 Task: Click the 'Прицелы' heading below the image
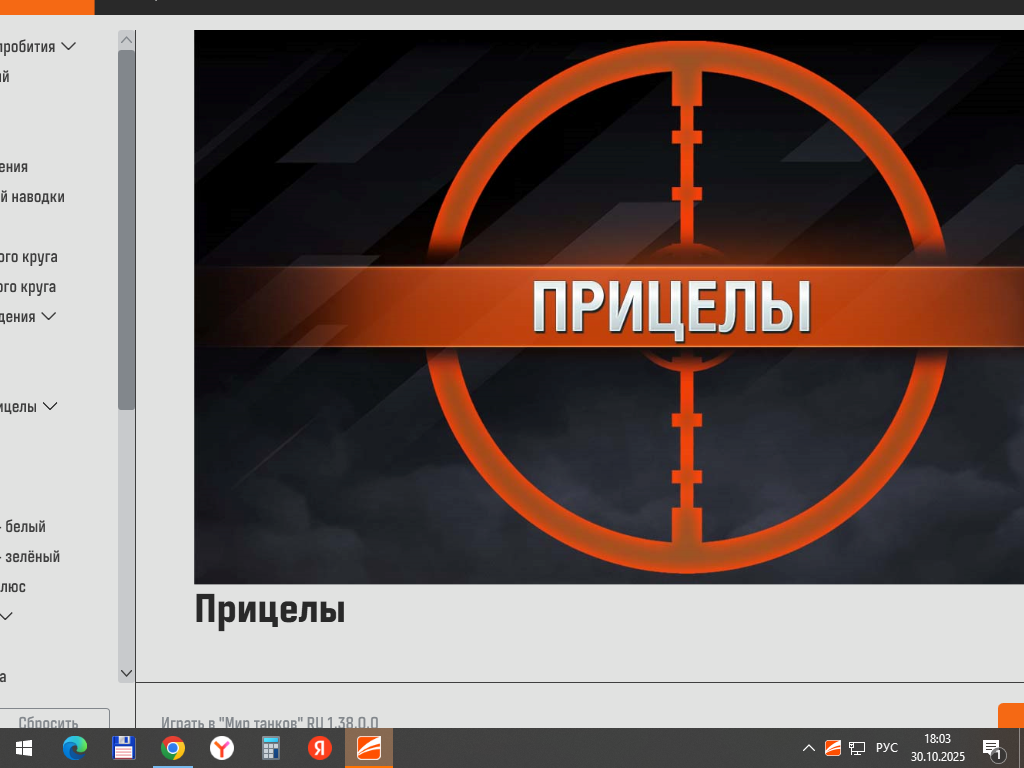[270, 610]
